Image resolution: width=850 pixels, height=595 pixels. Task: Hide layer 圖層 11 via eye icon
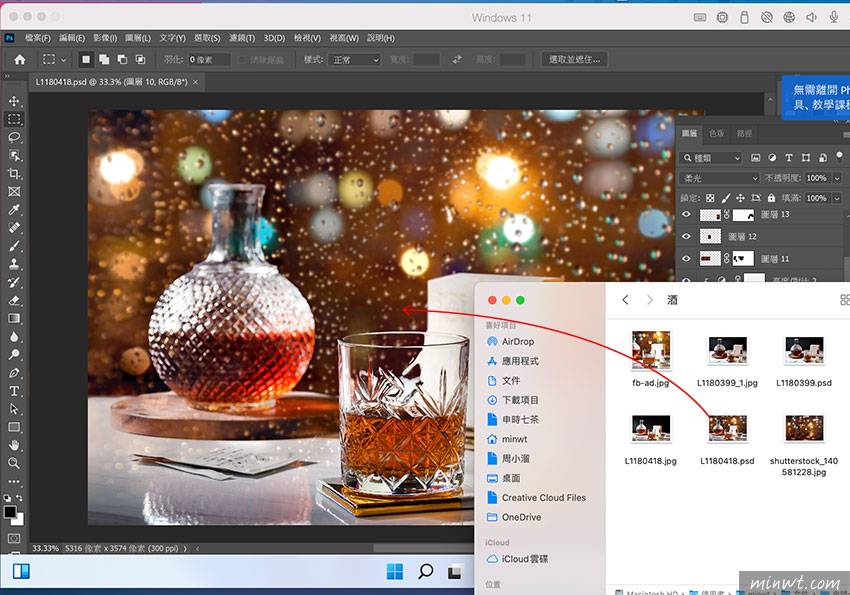[686, 259]
